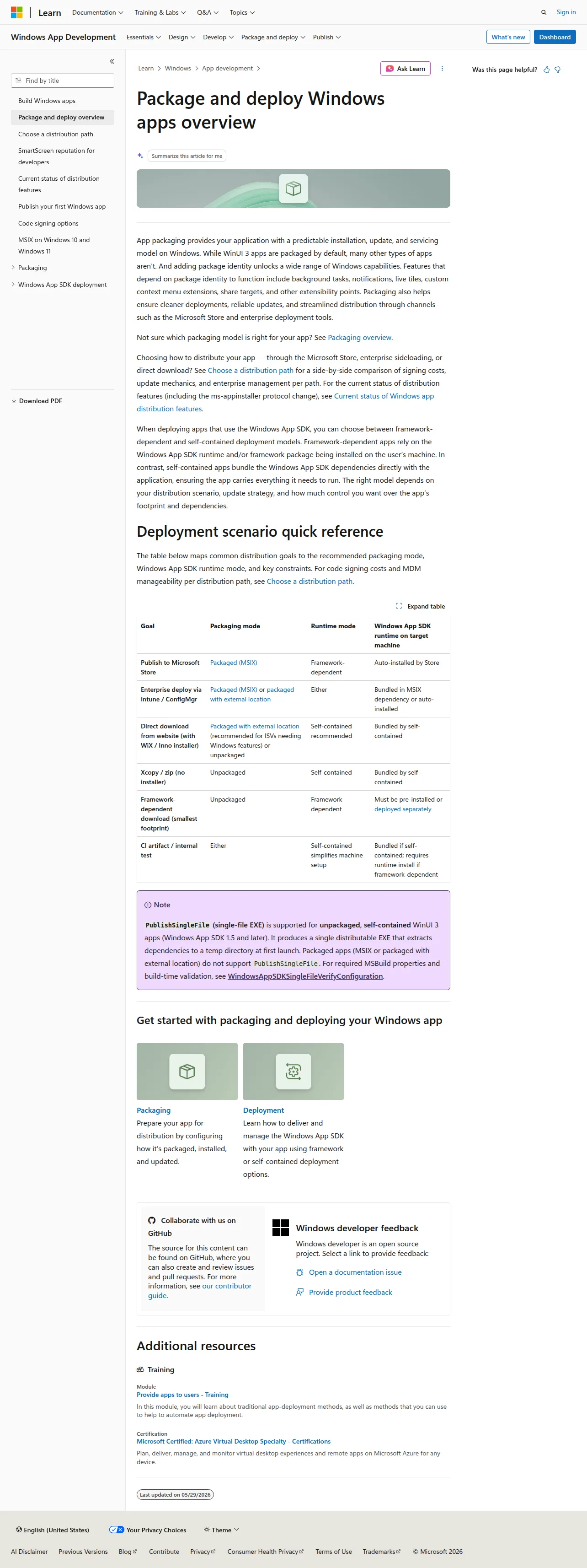Click the person feedback icon
Viewport: 587px width, 1568px height.
[300, 1292]
